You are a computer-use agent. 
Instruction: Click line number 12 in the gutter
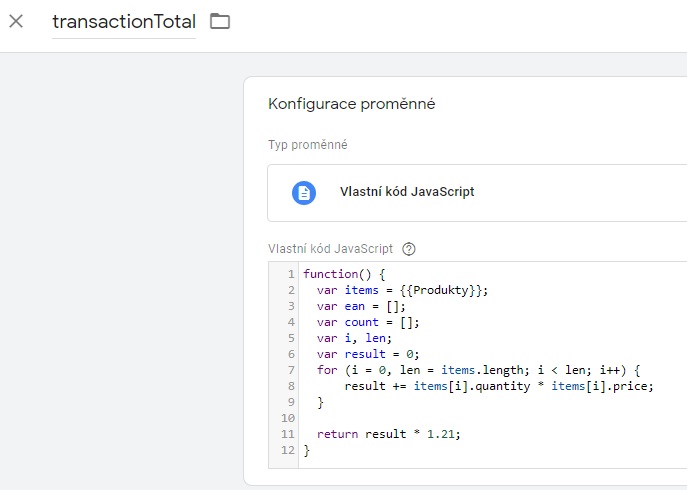(x=288, y=450)
